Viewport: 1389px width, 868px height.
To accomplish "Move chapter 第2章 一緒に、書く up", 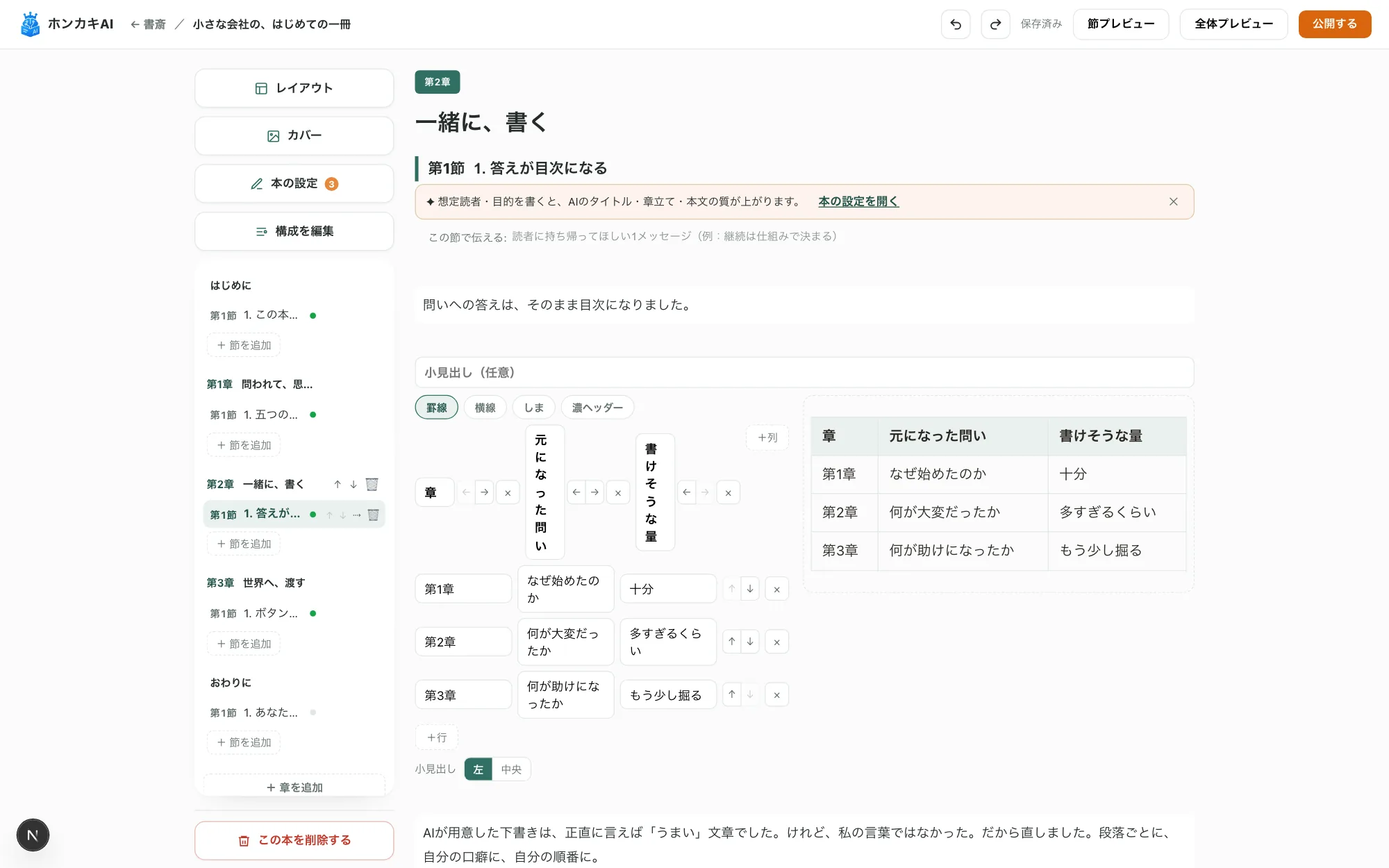I will click(x=338, y=484).
